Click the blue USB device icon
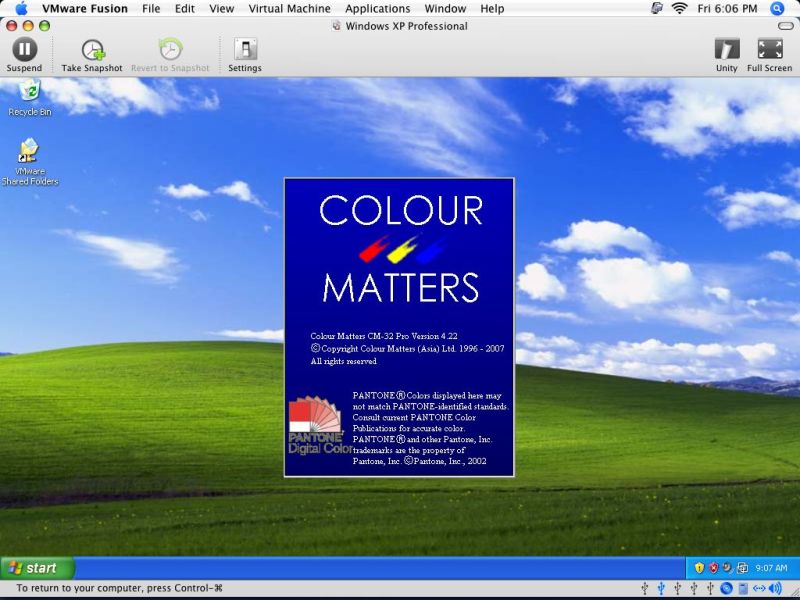800x600 pixels. [661, 588]
